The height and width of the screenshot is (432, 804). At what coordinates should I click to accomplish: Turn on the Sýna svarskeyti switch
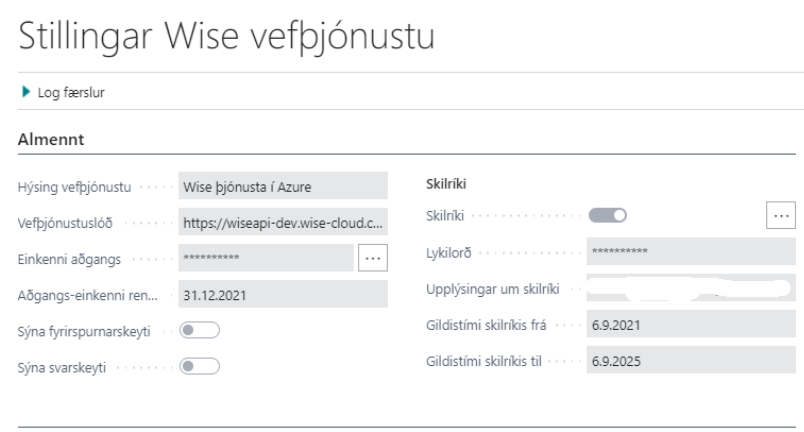point(199,367)
